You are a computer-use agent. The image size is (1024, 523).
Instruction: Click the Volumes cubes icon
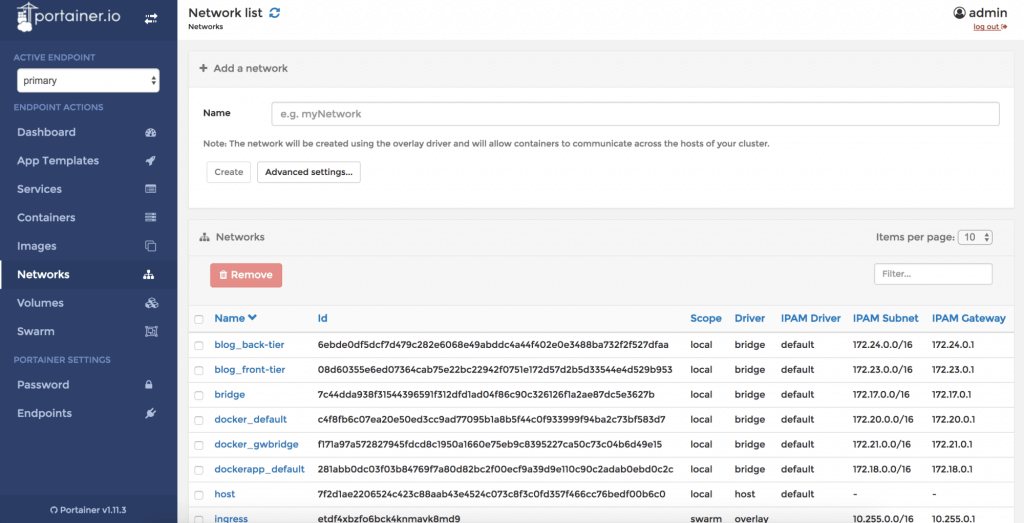152,303
